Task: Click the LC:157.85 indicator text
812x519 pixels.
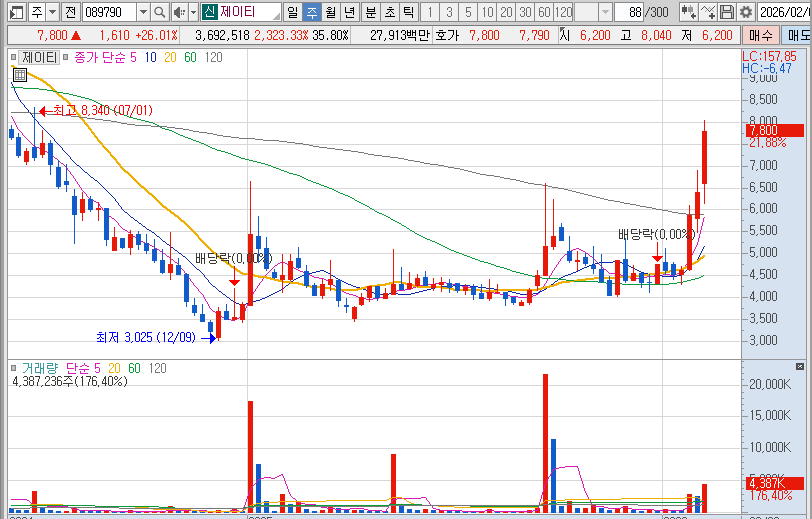Action: [x=770, y=56]
